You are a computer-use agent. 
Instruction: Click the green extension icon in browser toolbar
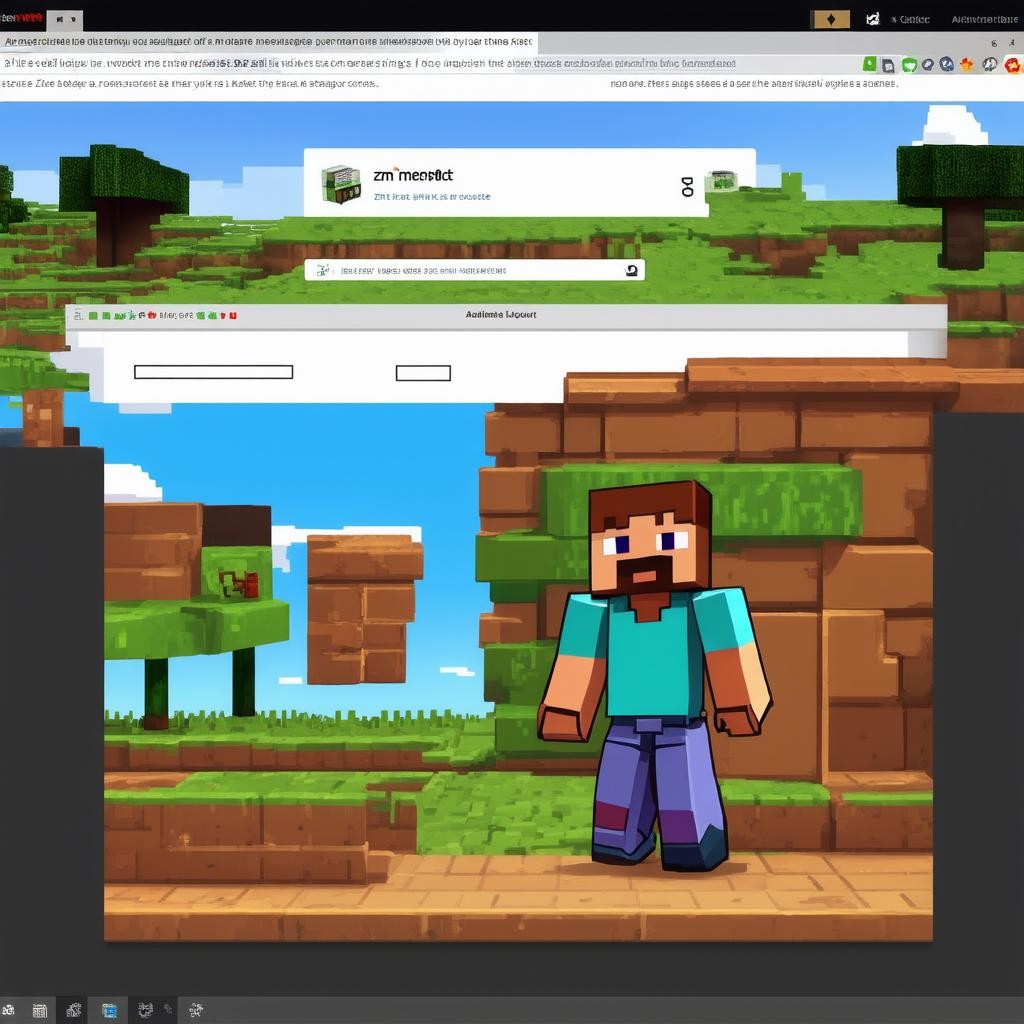[869, 64]
